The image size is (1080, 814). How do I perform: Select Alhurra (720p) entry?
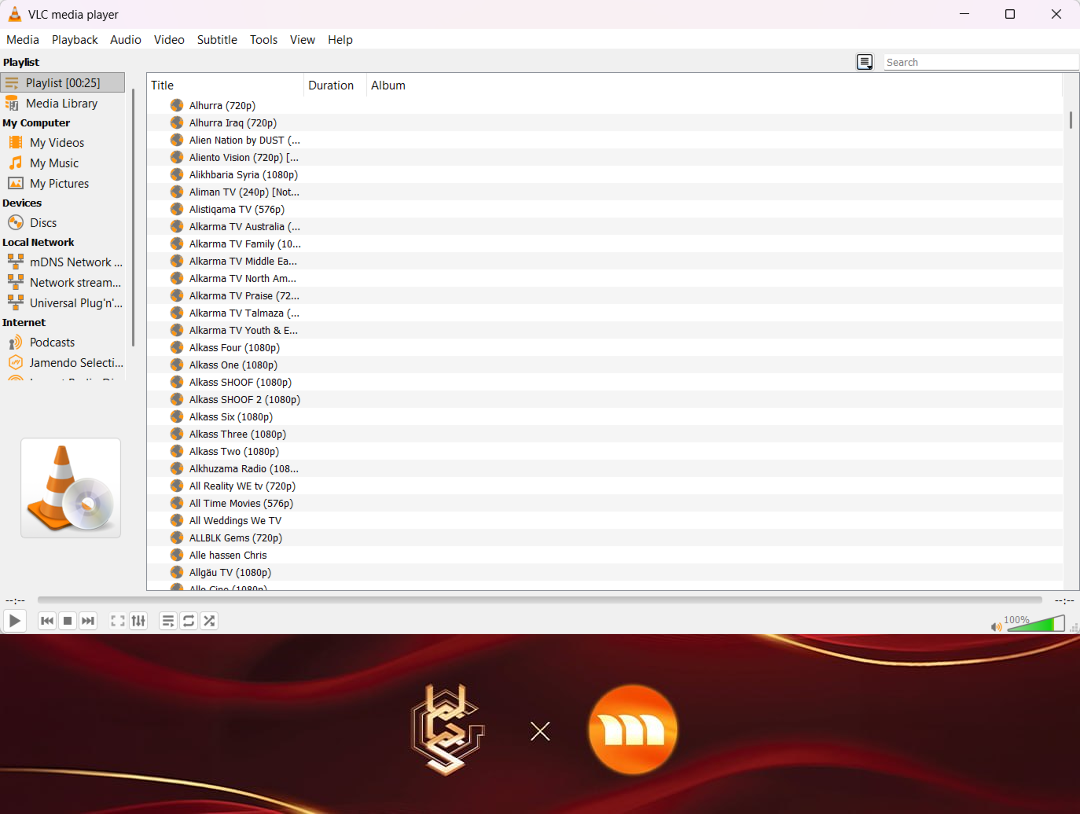pyautogui.click(x=605, y=105)
